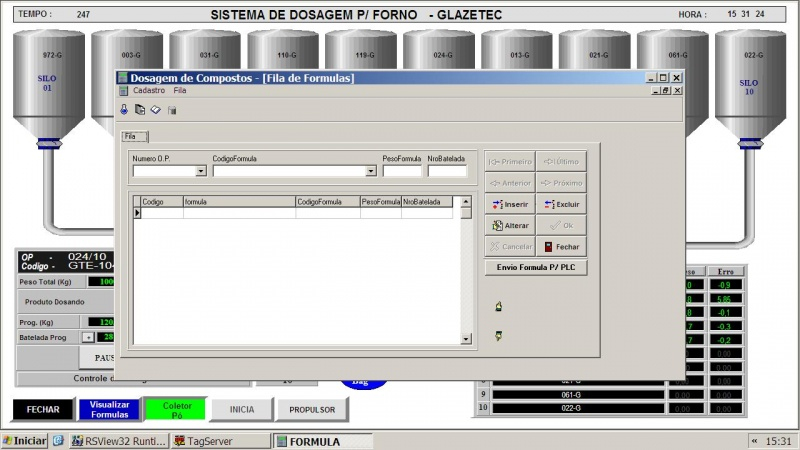Click the fourth toolbar icon
This screenshot has width=800, height=450.
[x=172, y=110]
